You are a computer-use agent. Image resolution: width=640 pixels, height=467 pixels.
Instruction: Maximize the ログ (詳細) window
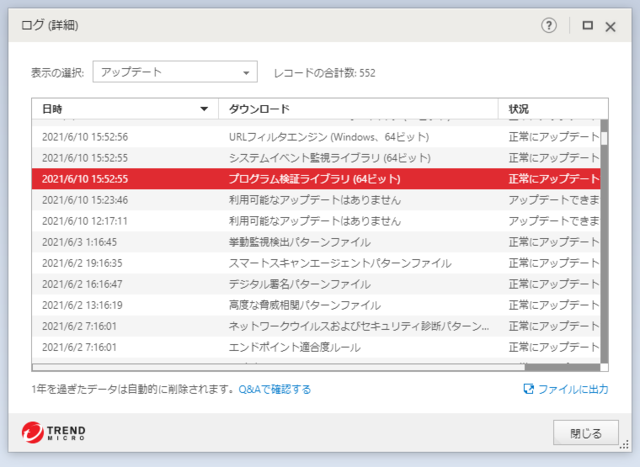coord(587,26)
